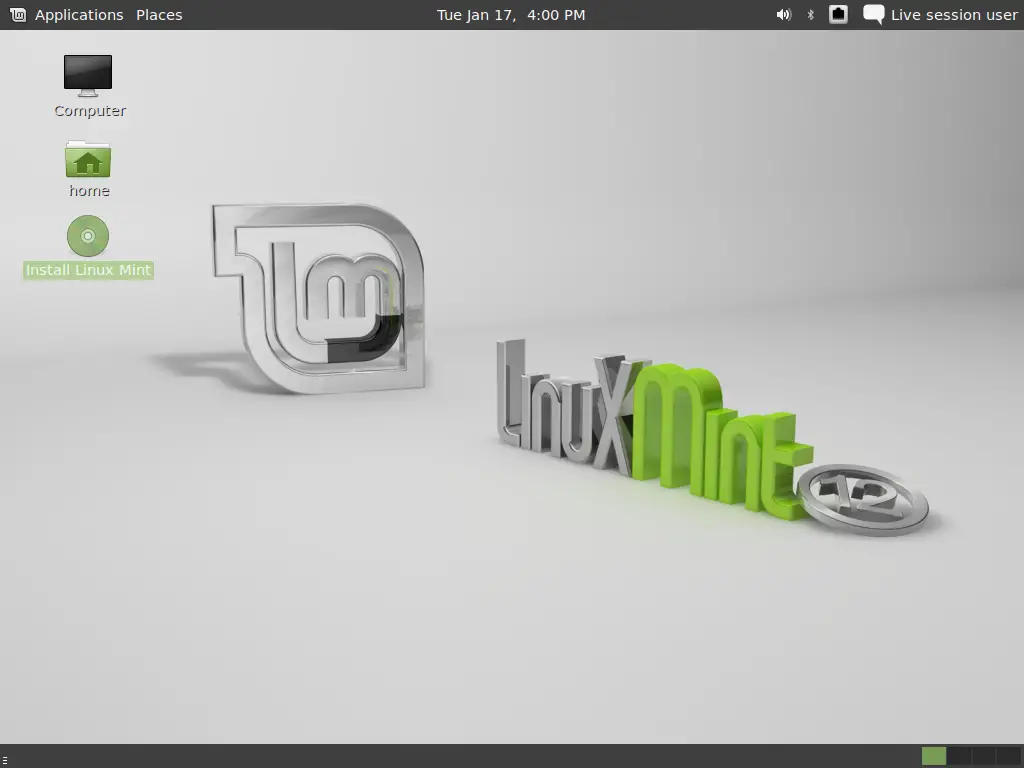Open the three-line window list menu in the bottom panel
Viewport: 1024px width, 768px height.
point(5,759)
